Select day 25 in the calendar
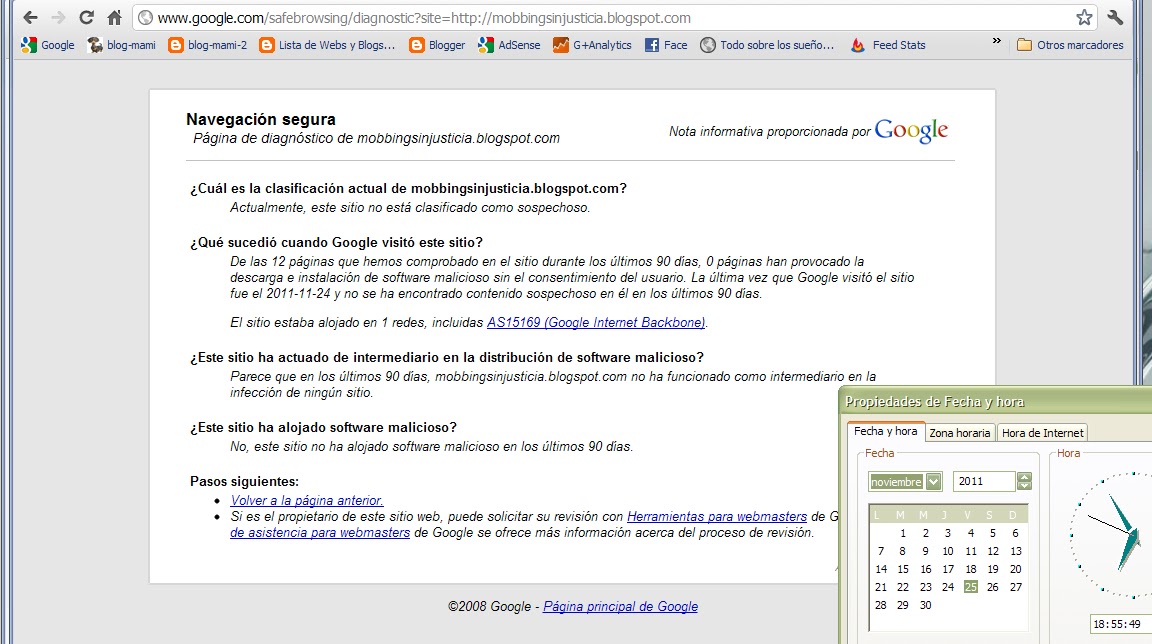The height and width of the screenshot is (644, 1152). [971, 587]
